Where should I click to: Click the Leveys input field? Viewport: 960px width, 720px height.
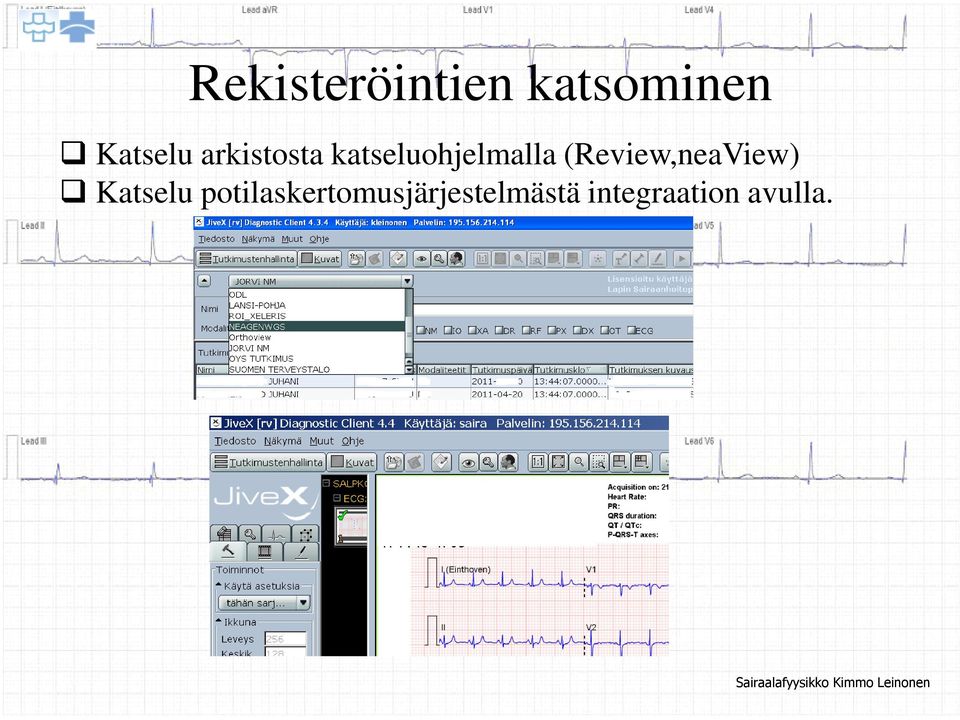[x=285, y=639]
